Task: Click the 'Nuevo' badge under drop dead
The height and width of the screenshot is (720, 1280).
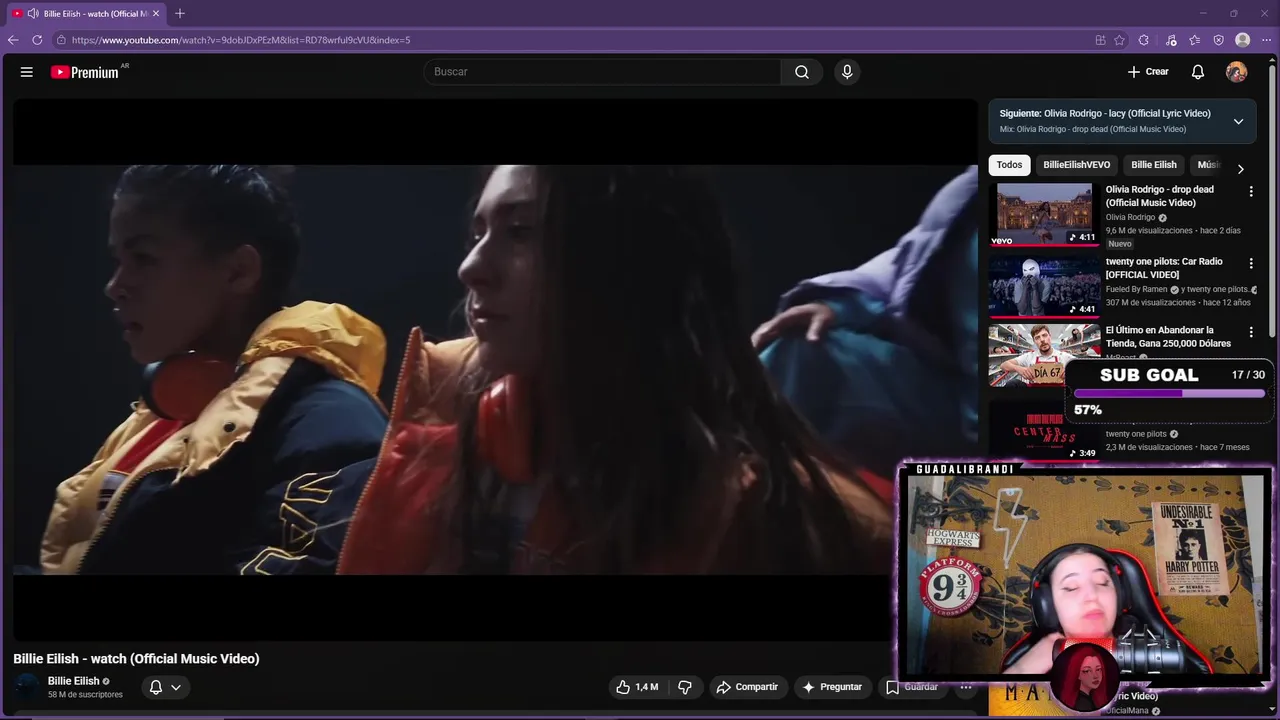Action: 1120,244
